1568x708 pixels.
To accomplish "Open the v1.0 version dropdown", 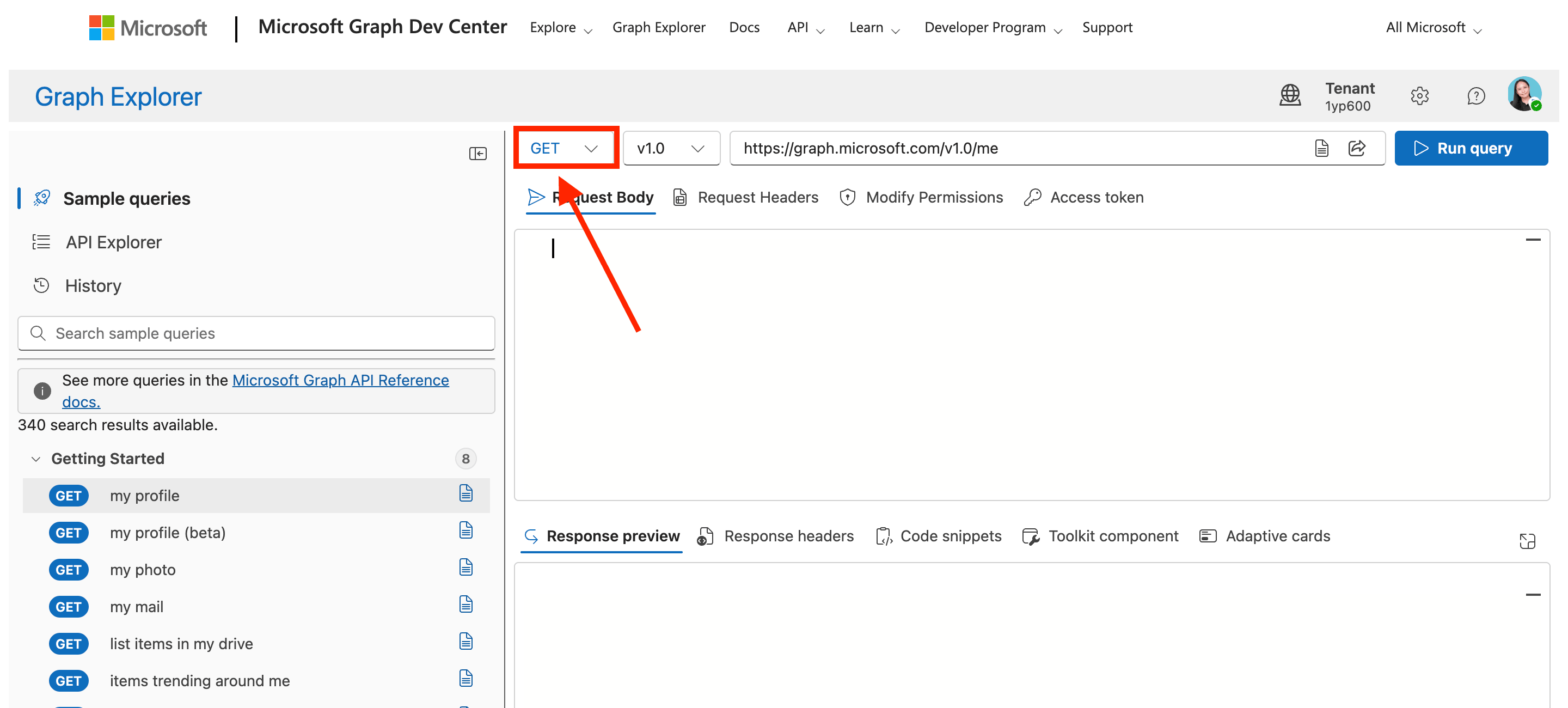I will tap(671, 148).
